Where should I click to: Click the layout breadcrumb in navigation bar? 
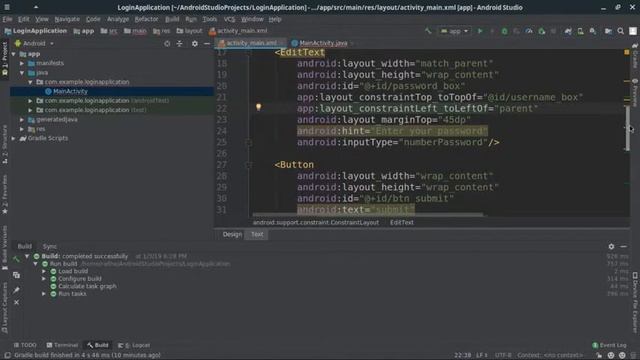point(189,31)
